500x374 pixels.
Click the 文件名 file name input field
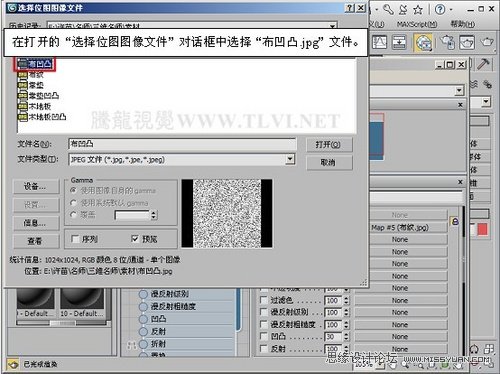pos(182,144)
